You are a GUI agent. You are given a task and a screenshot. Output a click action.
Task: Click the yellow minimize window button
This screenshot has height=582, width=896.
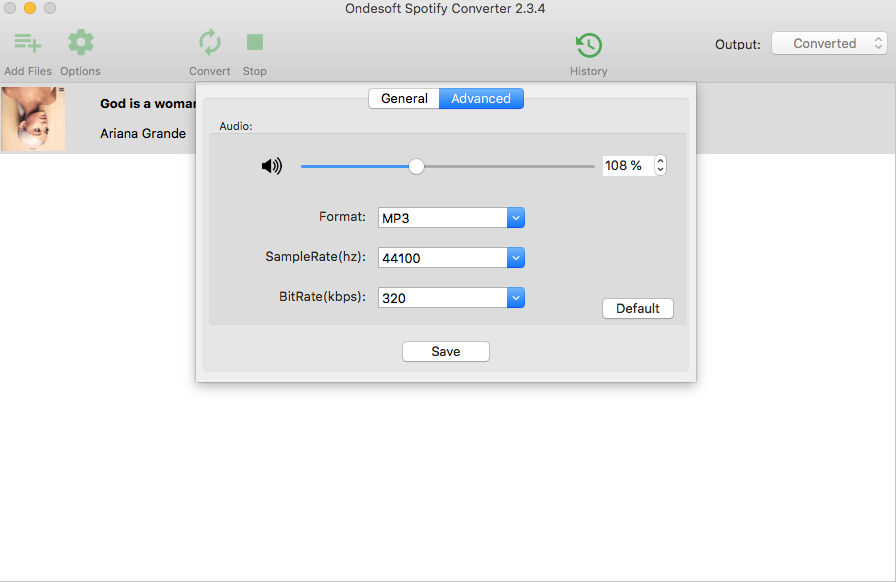(30, 8)
